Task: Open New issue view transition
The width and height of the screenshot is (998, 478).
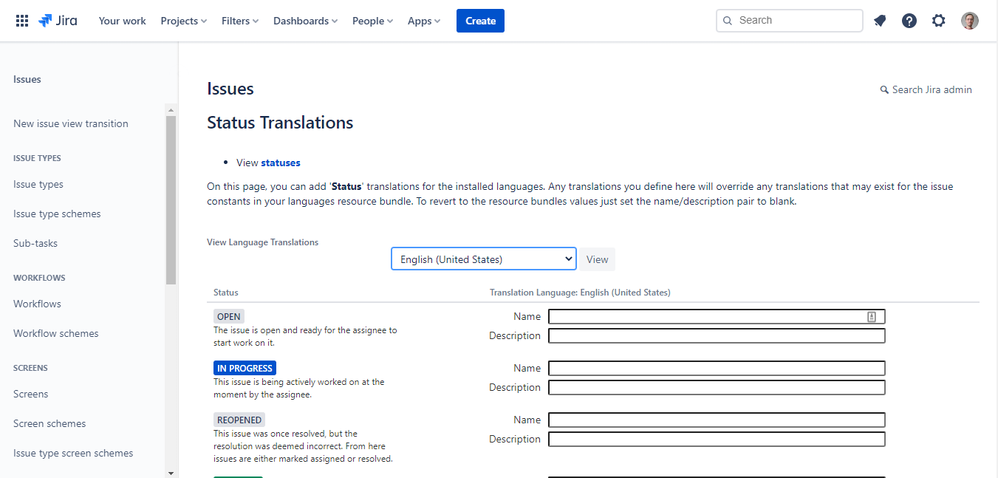Action: click(x=71, y=123)
